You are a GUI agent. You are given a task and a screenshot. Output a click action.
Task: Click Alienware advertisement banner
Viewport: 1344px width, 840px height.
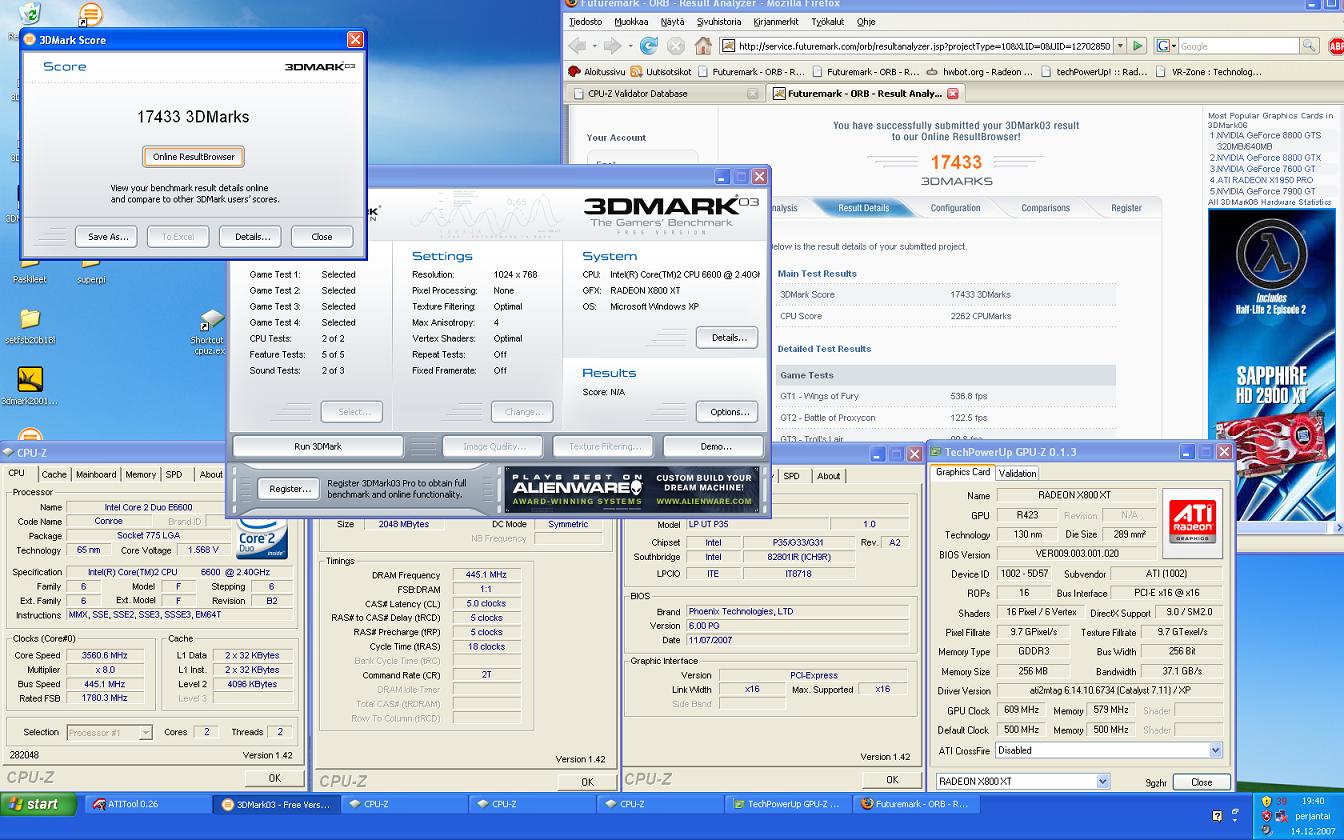pos(631,489)
